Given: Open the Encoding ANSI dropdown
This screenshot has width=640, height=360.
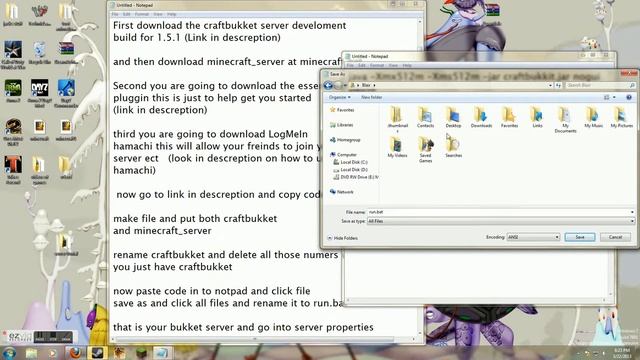Looking at the screenshot, I should pyautogui.click(x=533, y=237).
